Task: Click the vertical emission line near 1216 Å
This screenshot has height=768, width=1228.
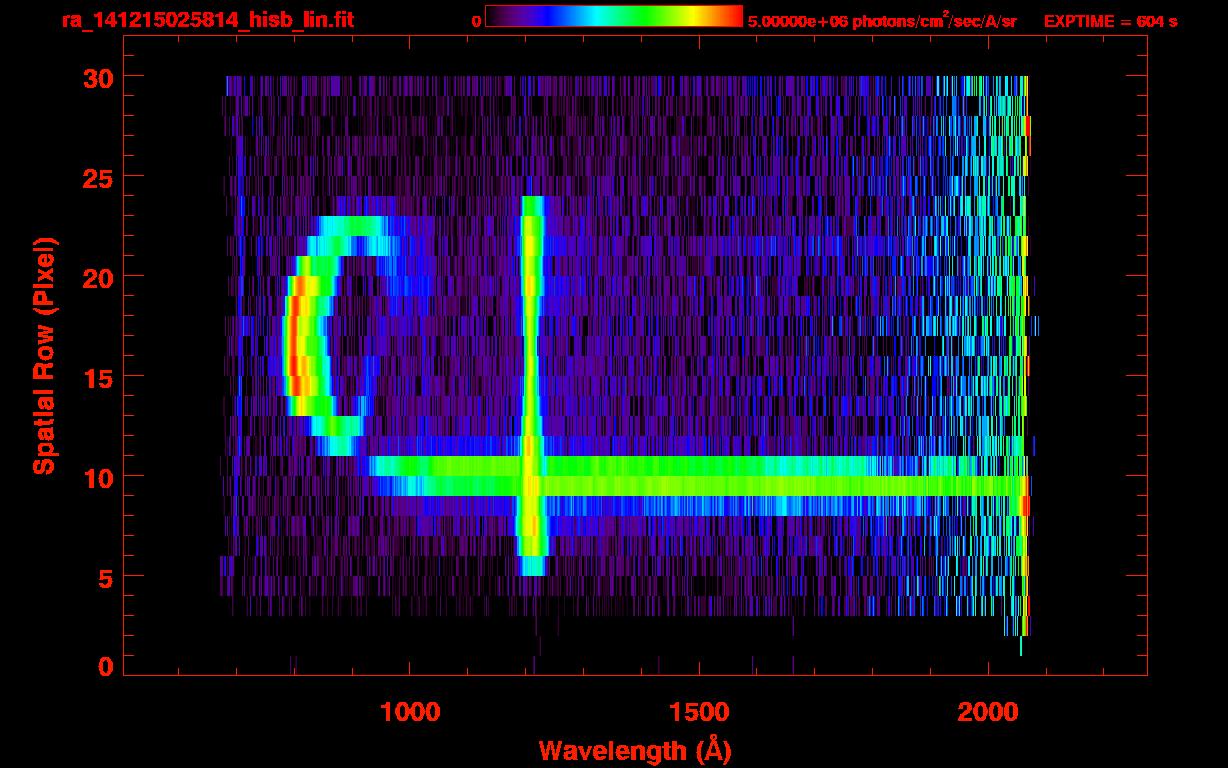Action: click(533, 386)
